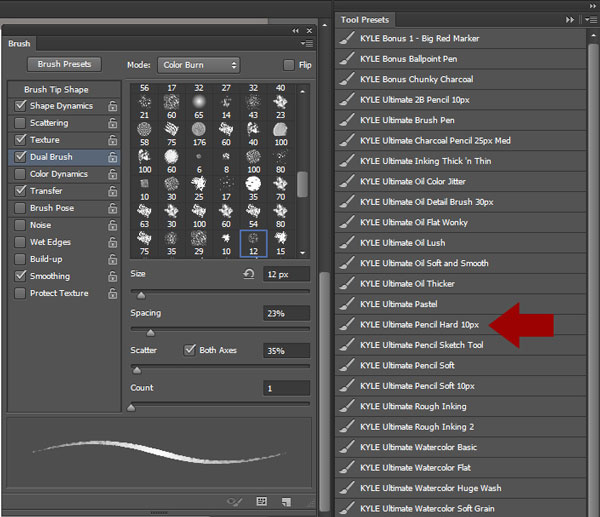
Task: Click the Count slider handle
Action: click(131, 407)
